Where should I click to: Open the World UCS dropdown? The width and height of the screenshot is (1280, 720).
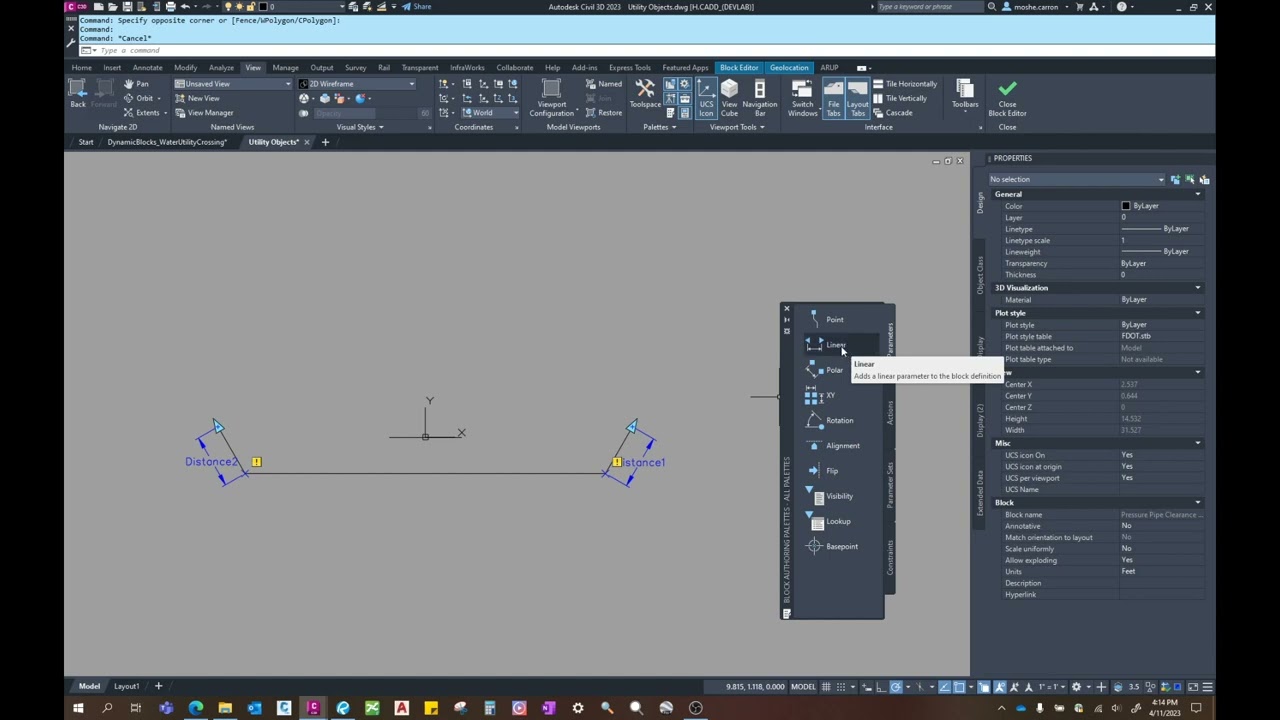(491, 113)
